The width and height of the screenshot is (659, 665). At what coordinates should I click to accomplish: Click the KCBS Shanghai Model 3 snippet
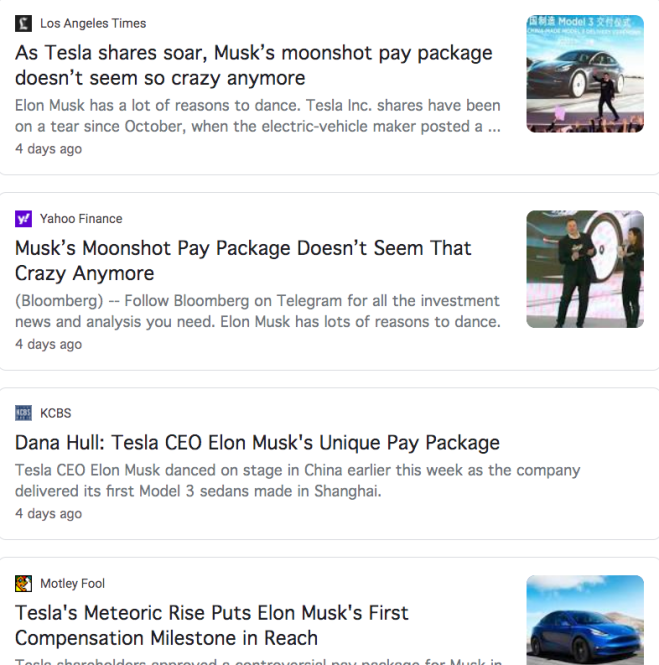[x=297, y=480]
